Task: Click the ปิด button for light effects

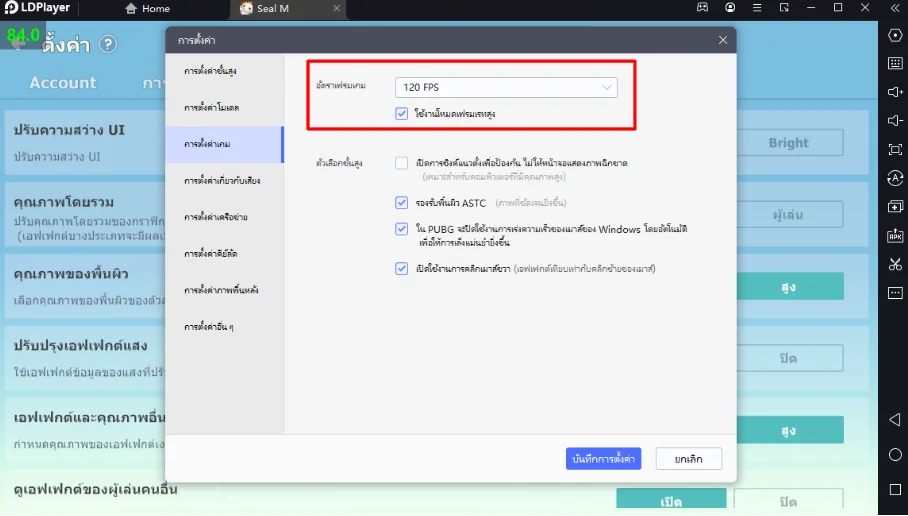Action: [789, 358]
